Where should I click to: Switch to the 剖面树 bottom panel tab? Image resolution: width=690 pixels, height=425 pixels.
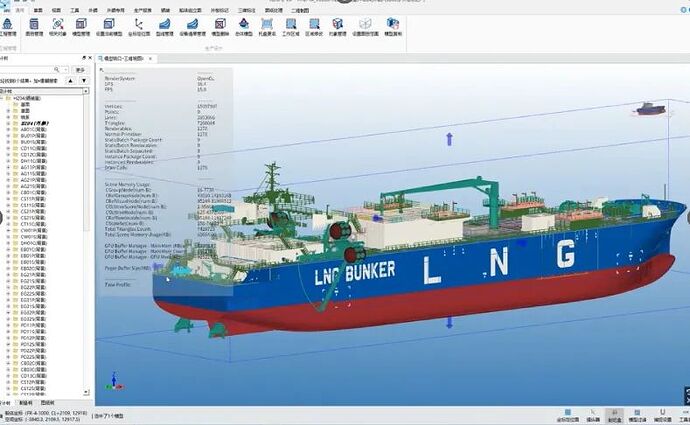pyautogui.click(x=28, y=403)
